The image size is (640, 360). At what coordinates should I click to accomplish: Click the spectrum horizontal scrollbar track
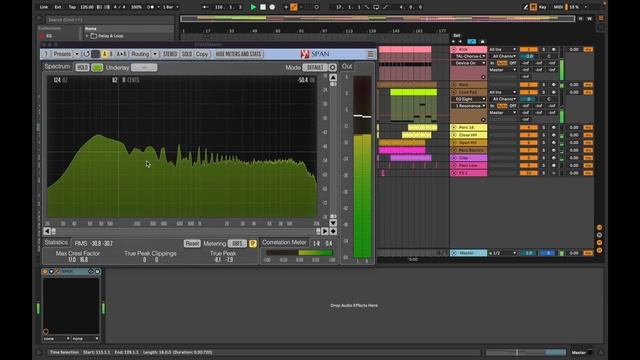186,231
